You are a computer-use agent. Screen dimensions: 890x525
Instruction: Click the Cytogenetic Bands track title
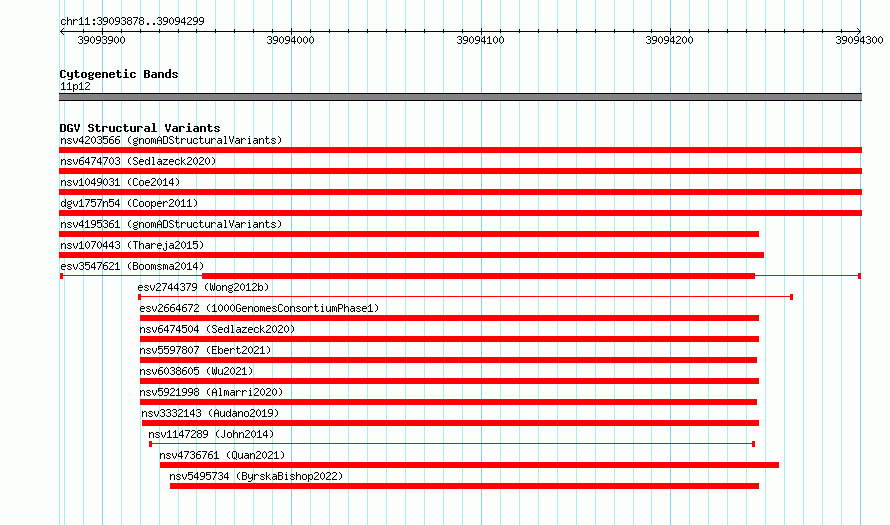point(119,74)
